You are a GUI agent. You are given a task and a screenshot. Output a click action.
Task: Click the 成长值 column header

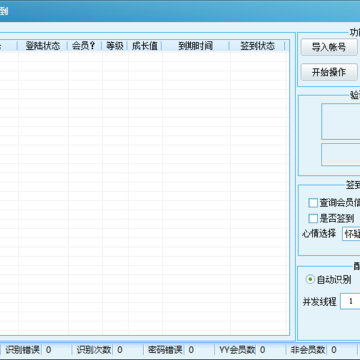point(145,46)
